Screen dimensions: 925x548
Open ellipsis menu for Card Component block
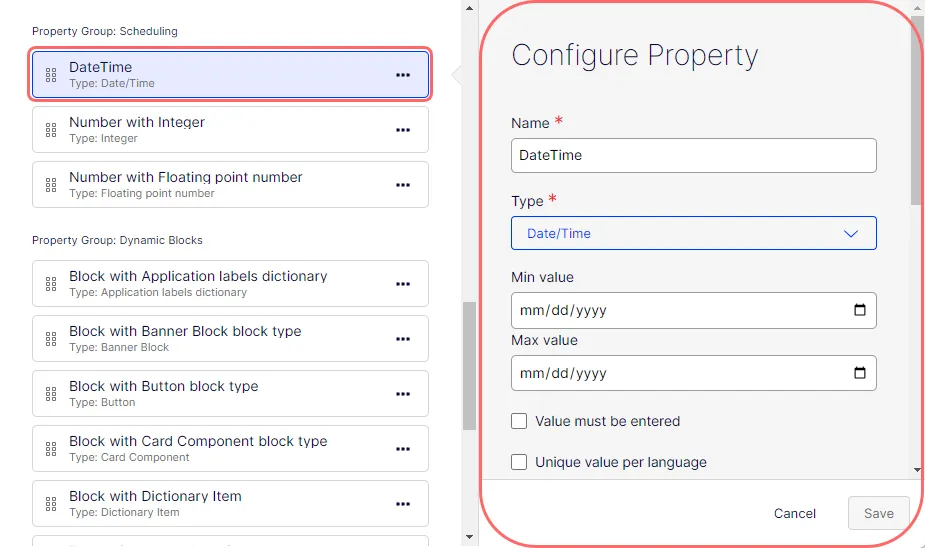point(403,449)
